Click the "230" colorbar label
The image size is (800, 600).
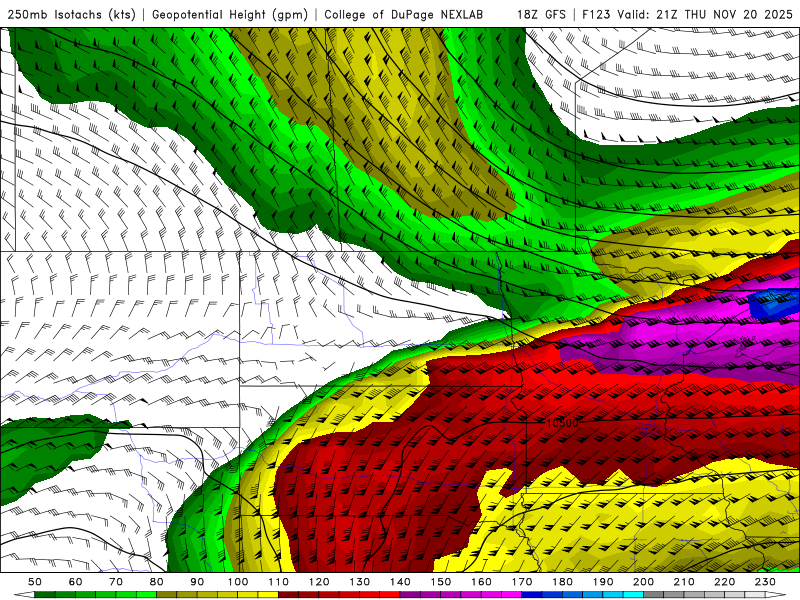(x=765, y=582)
